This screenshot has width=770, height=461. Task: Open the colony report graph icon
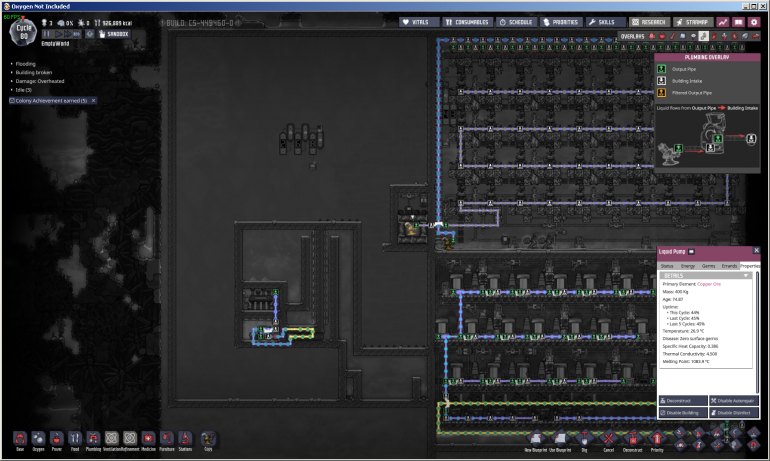[723, 22]
